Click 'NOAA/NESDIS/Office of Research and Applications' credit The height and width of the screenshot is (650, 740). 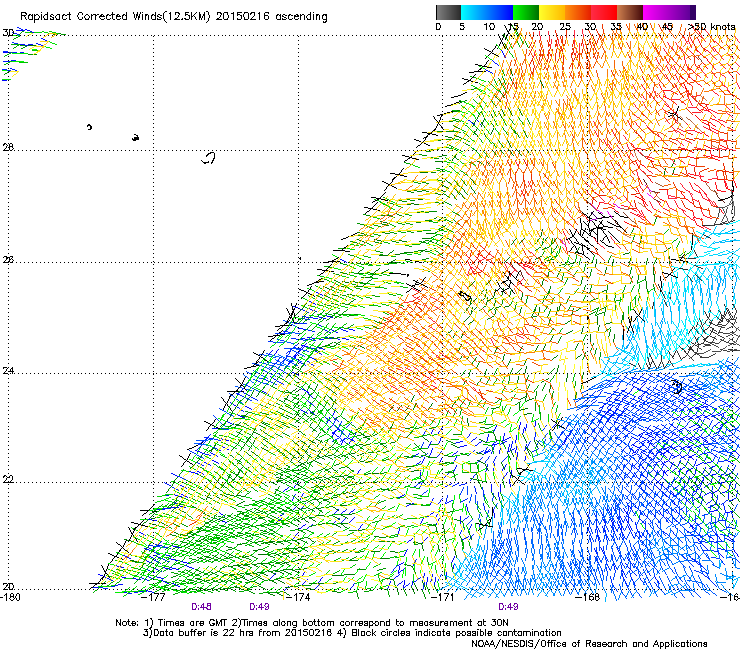[589, 644]
